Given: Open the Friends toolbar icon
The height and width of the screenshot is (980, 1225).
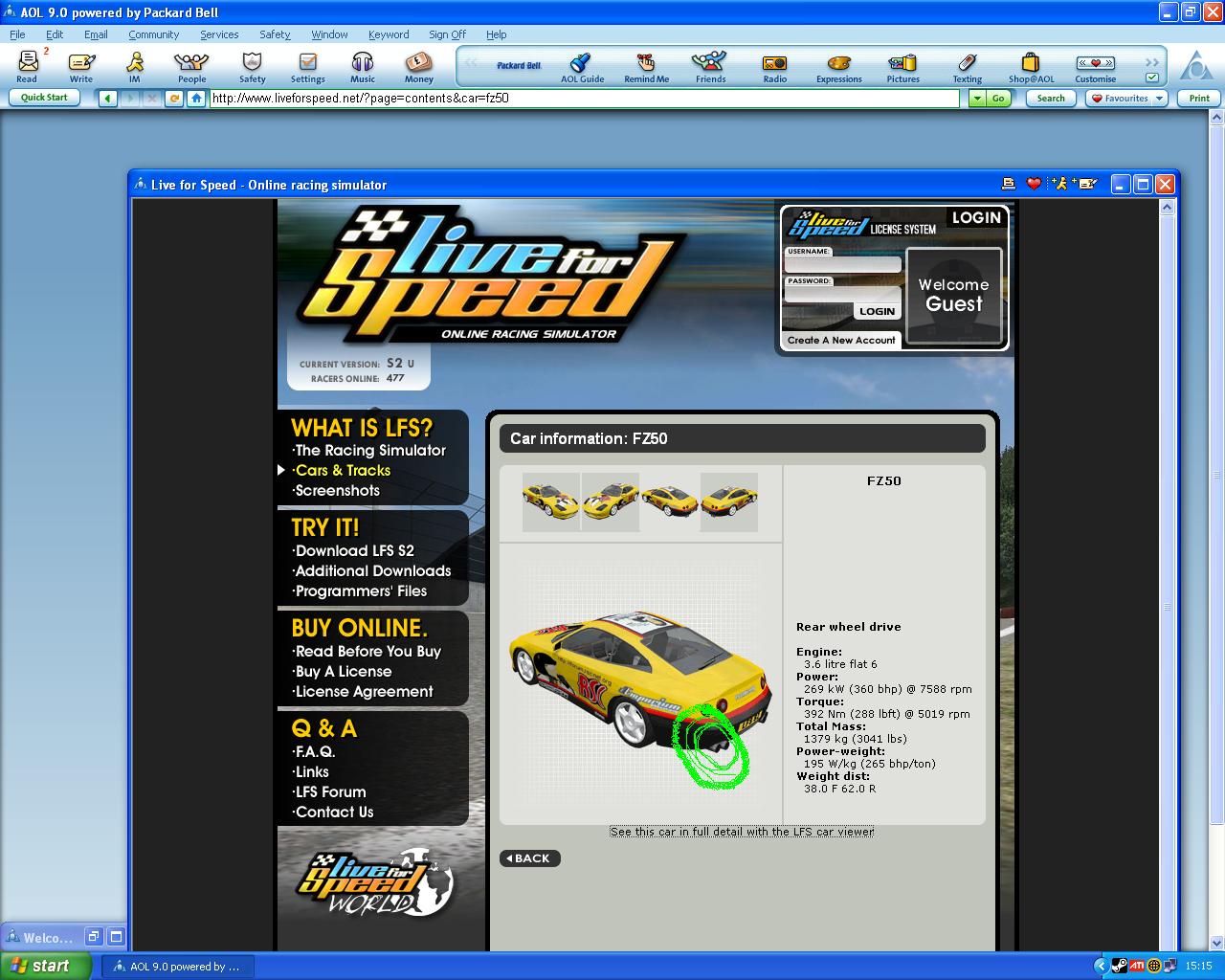Looking at the screenshot, I should 710,66.
